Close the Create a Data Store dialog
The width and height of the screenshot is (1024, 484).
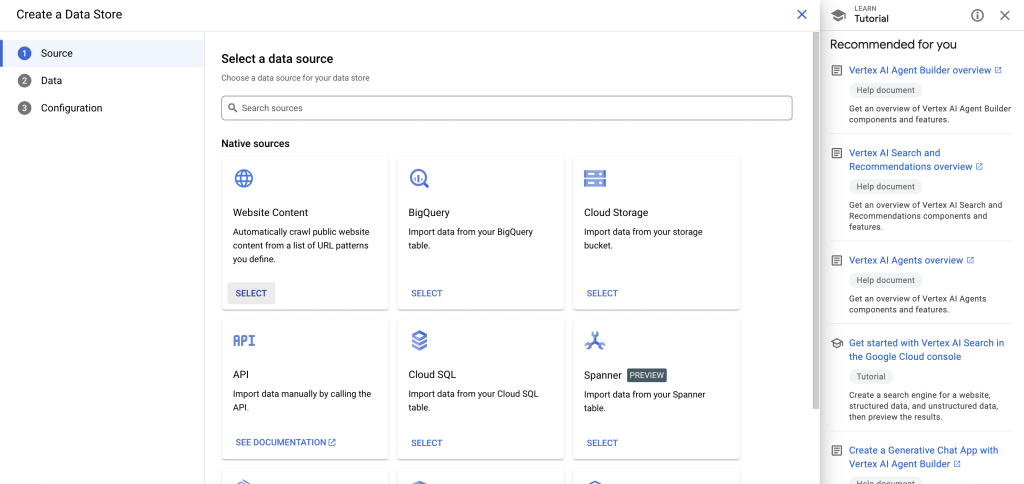coord(801,14)
